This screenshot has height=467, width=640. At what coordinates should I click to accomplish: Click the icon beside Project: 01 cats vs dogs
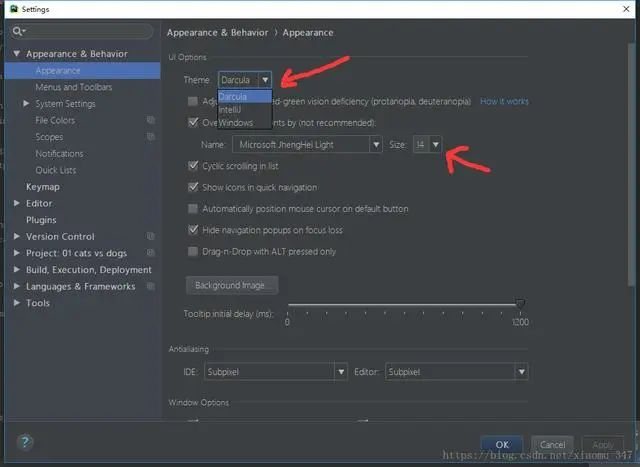[151, 253]
